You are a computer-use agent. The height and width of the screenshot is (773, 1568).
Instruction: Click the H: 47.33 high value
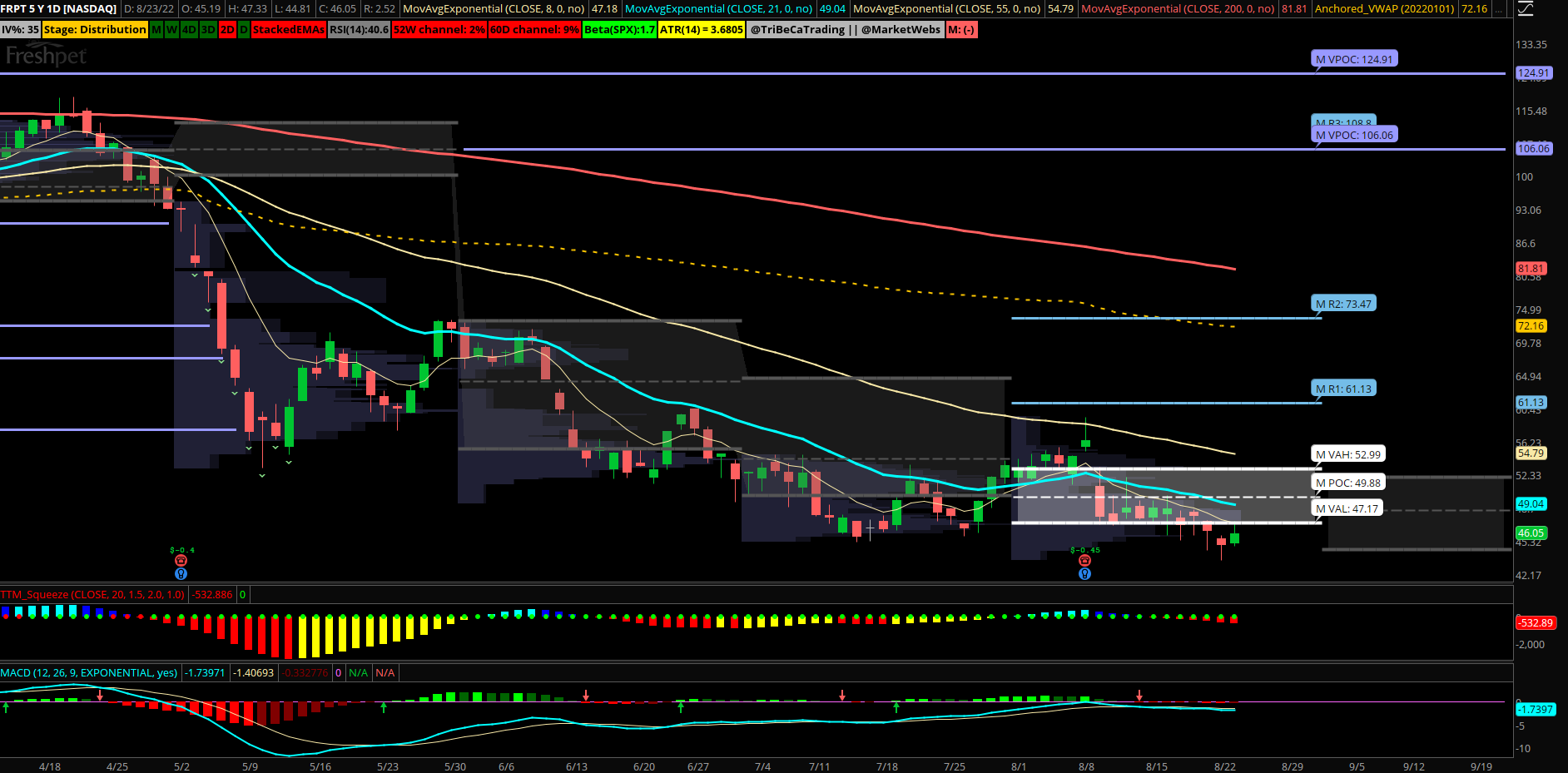(x=247, y=9)
